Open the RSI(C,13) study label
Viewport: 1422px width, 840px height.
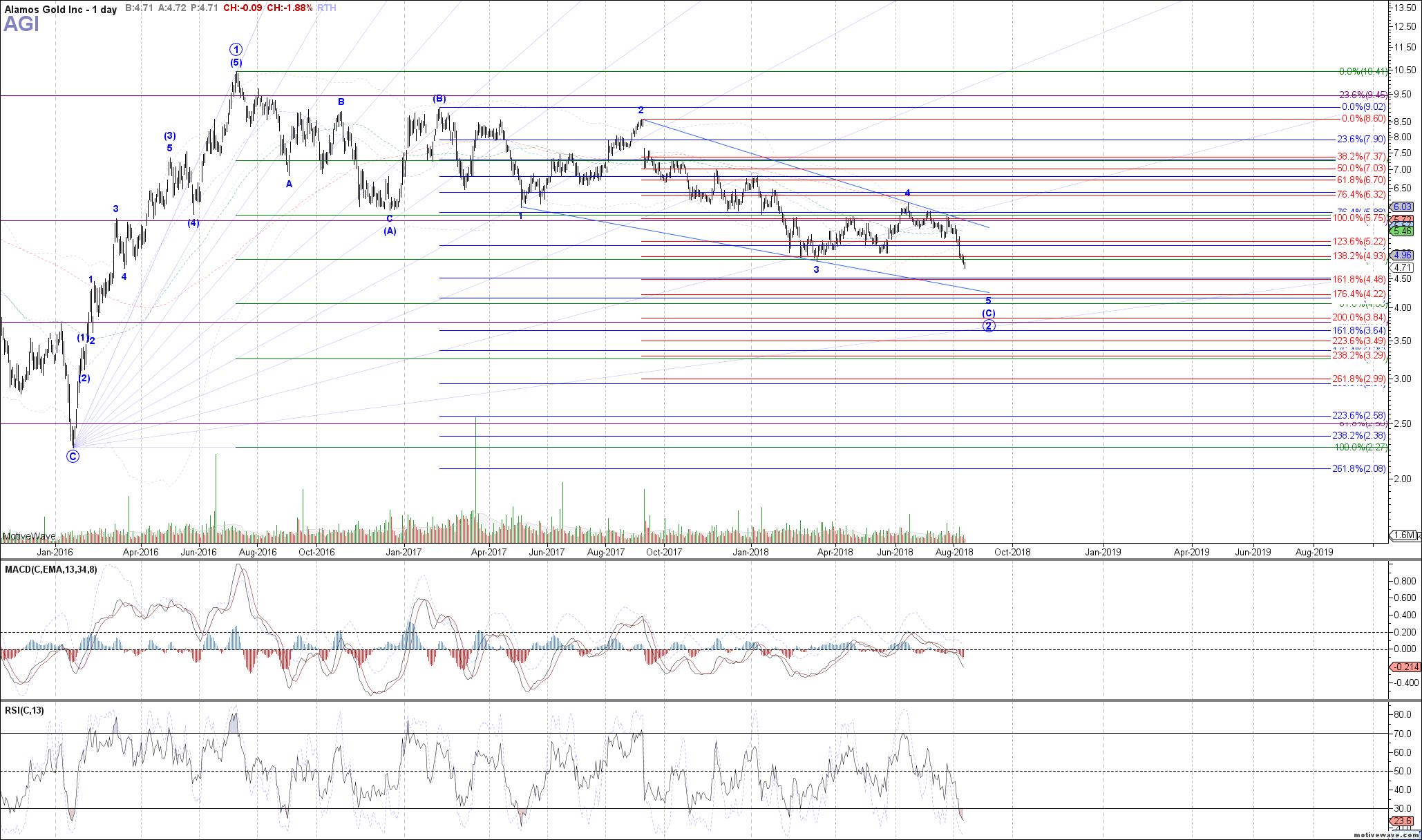[x=25, y=710]
